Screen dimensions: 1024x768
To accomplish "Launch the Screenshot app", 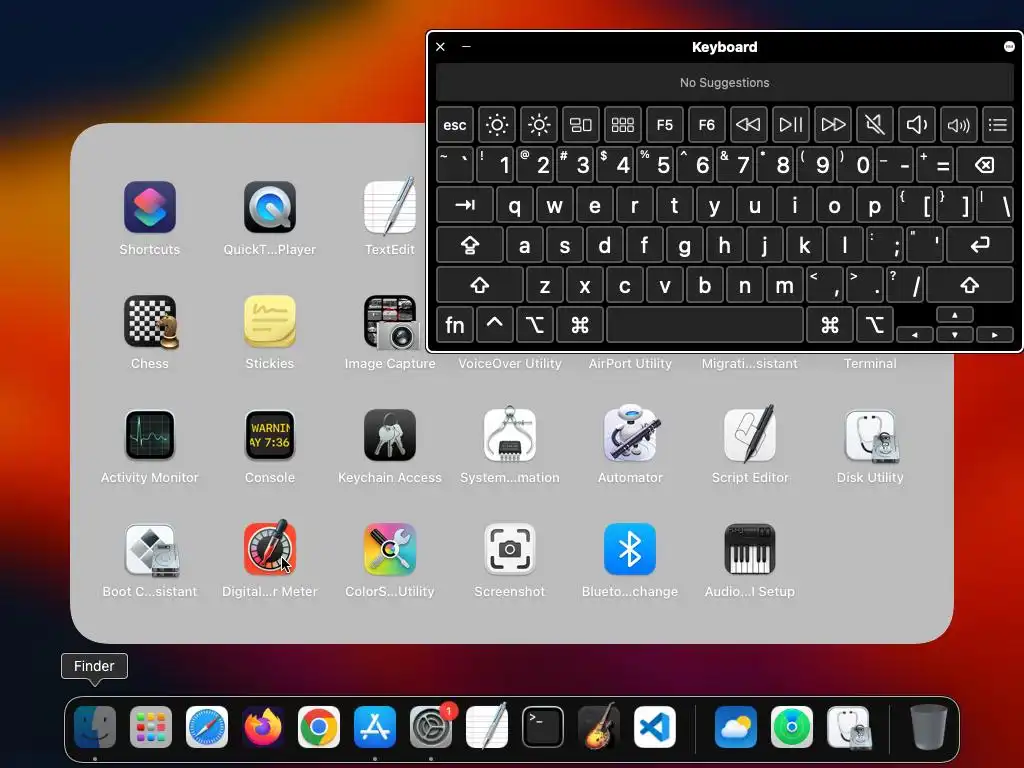I will [510, 549].
